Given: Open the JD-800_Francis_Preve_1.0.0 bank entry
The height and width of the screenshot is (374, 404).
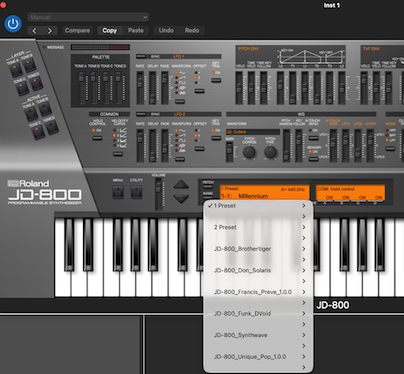Looking at the screenshot, I should (258, 292).
